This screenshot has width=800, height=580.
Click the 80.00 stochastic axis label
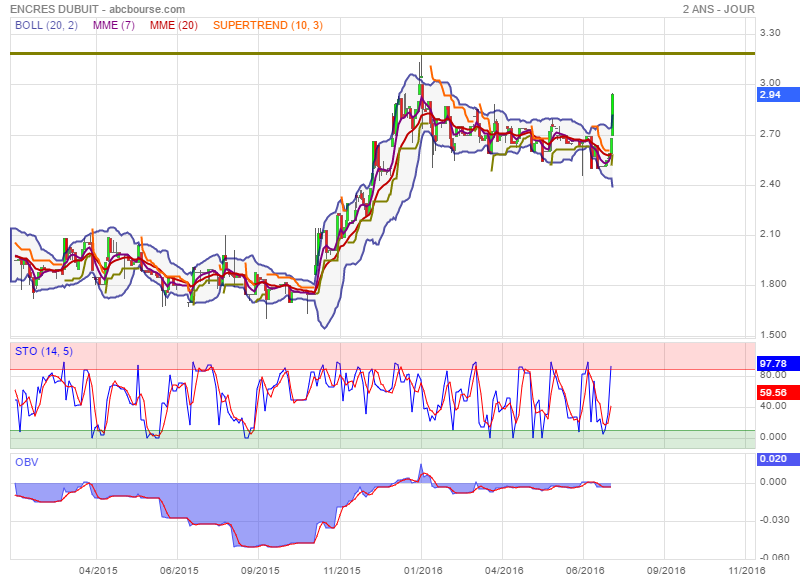tap(772, 375)
